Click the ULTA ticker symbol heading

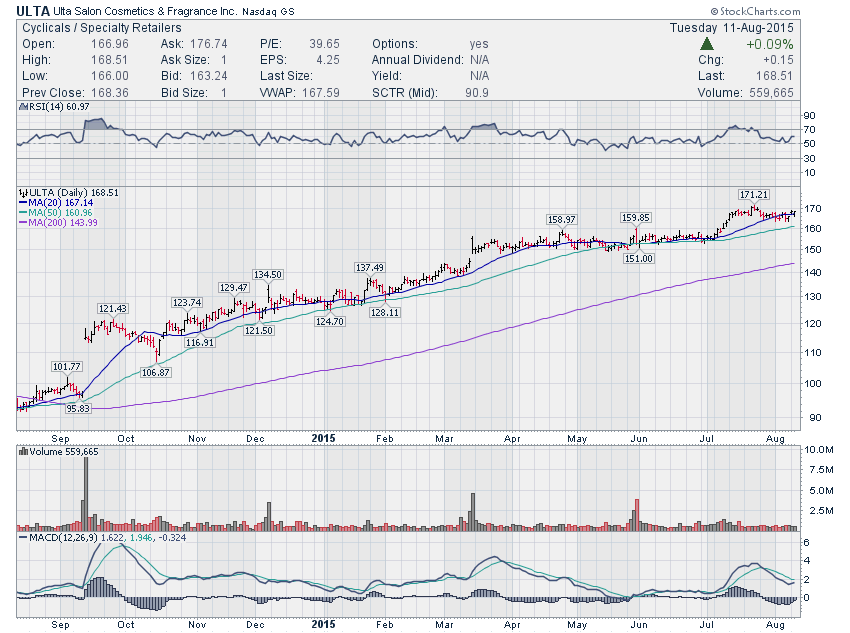pyautogui.click(x=33, y=11)
